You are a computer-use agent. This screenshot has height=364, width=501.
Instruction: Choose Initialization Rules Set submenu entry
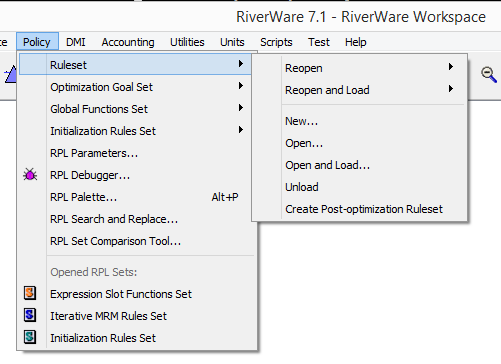tap(135, 131)
